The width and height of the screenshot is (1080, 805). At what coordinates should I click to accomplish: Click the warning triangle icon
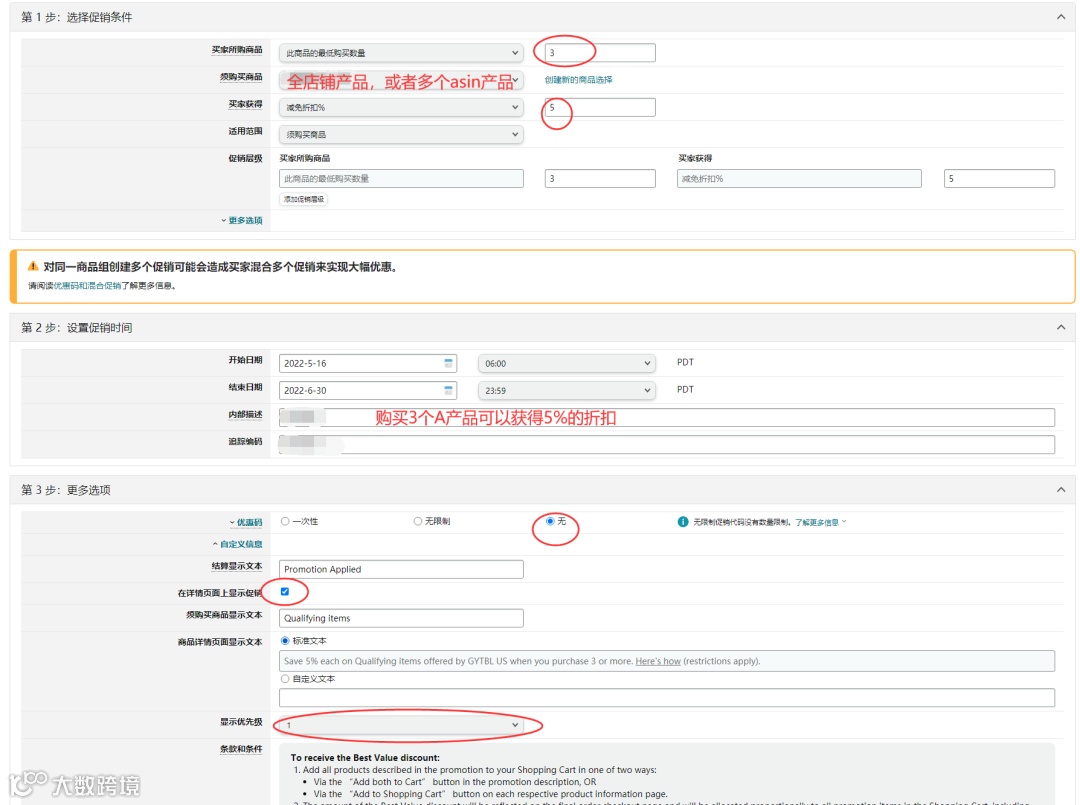[x=32, y=266]
